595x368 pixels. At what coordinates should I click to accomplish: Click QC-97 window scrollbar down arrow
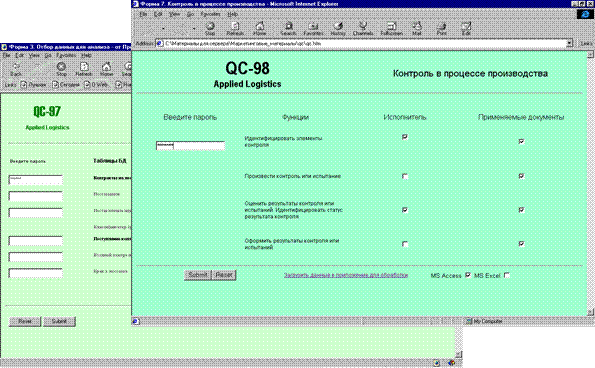point(458,354)
